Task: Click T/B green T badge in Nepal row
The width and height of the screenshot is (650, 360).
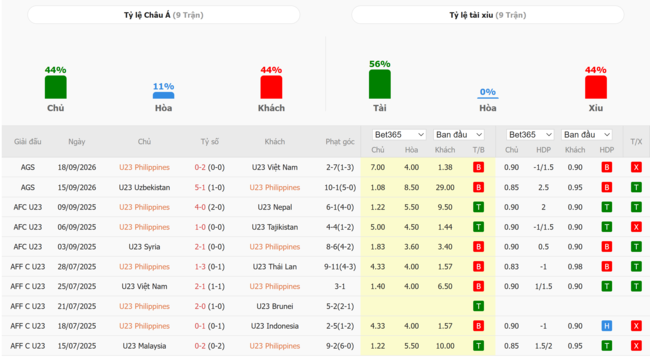Action: pos(478,207)
